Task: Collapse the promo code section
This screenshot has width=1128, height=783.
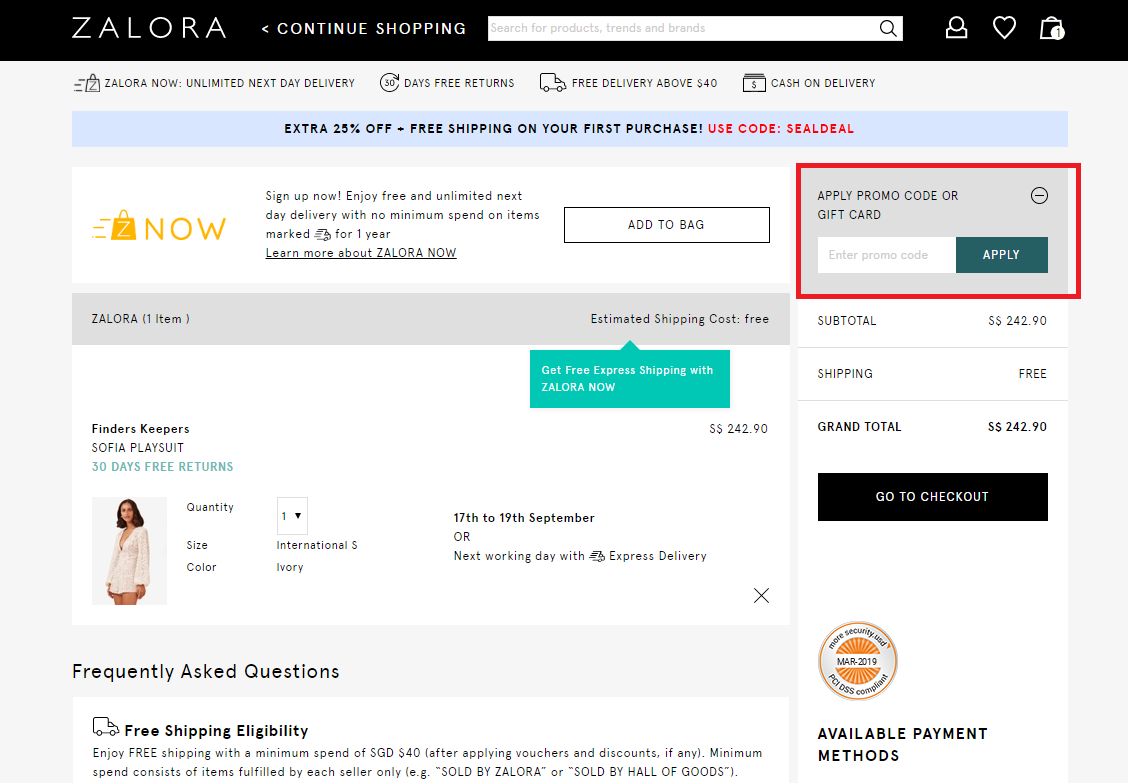Action: click(x=1039, y=196)
